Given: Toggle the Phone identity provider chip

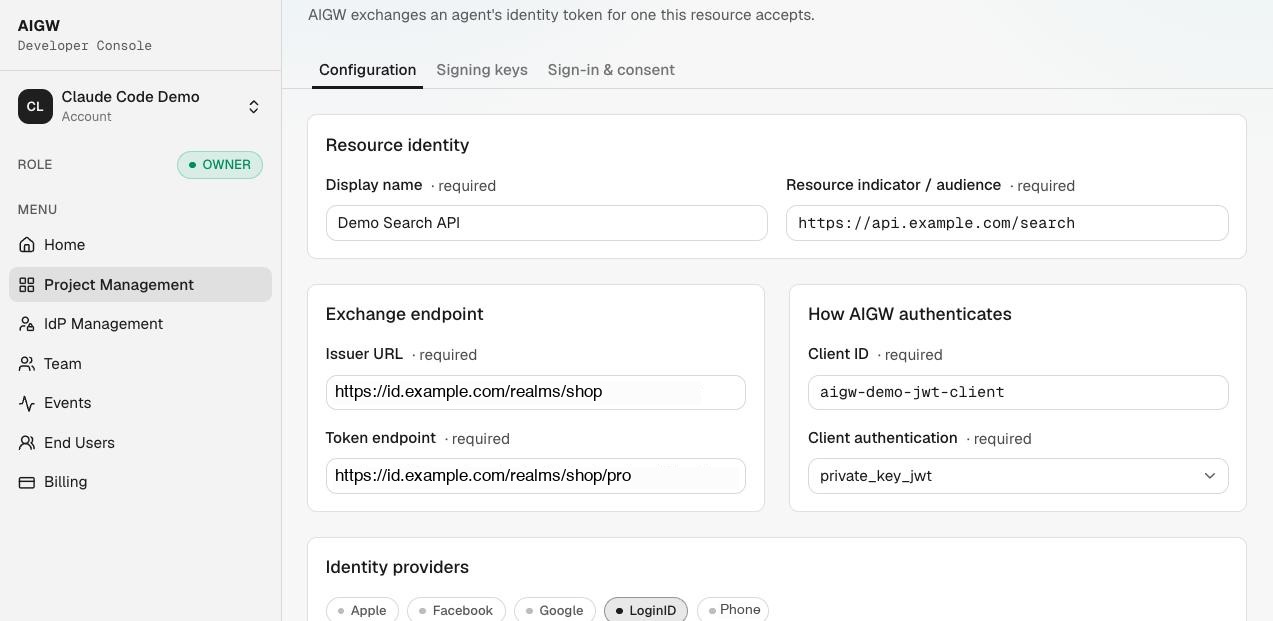Looking at the screenshot, I should (x=733, y=610).
